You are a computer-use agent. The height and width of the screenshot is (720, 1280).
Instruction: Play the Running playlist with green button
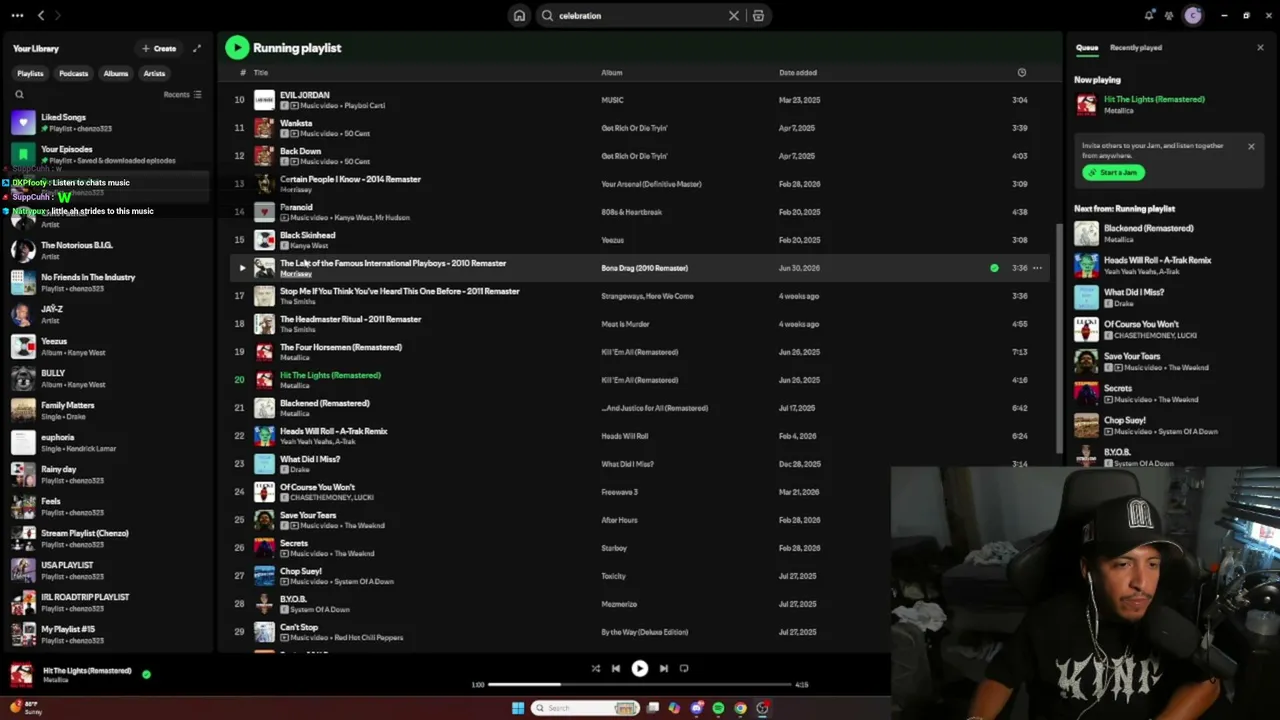[x=237, y=47]
